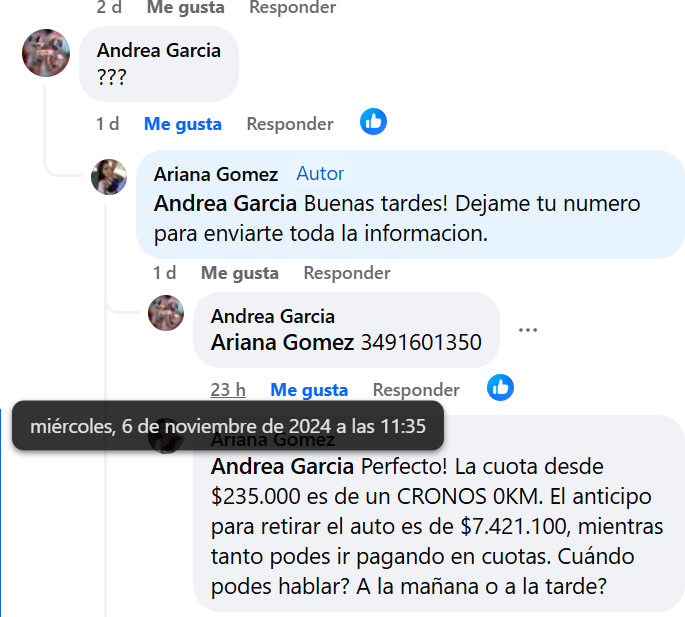Open Ariana Gomez's avatar on Autor reply
Screen dimensions: 685x617
tap(109, 177)
